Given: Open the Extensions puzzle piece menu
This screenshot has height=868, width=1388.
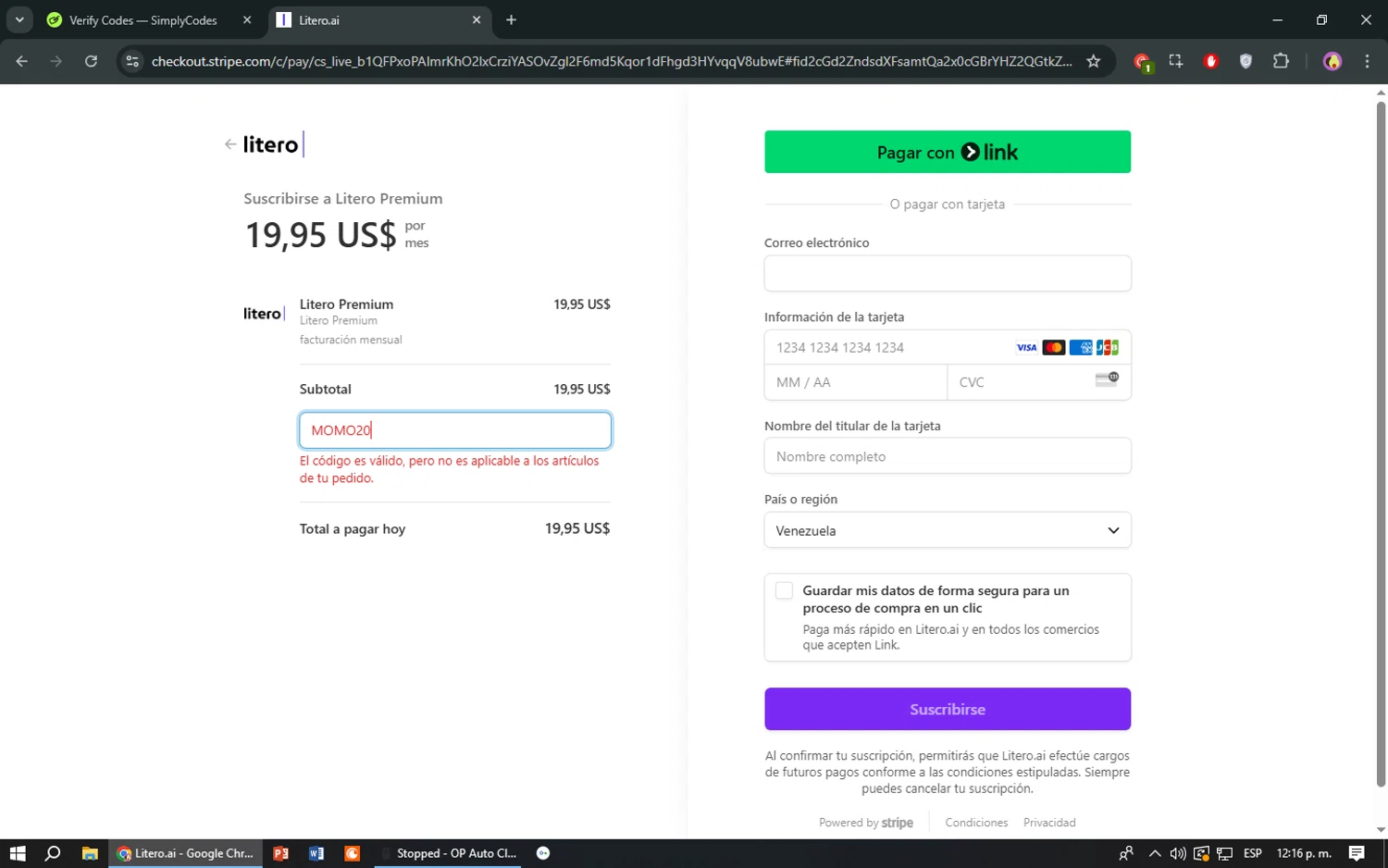Looking at the screenshot, I should pos(1281,61).
